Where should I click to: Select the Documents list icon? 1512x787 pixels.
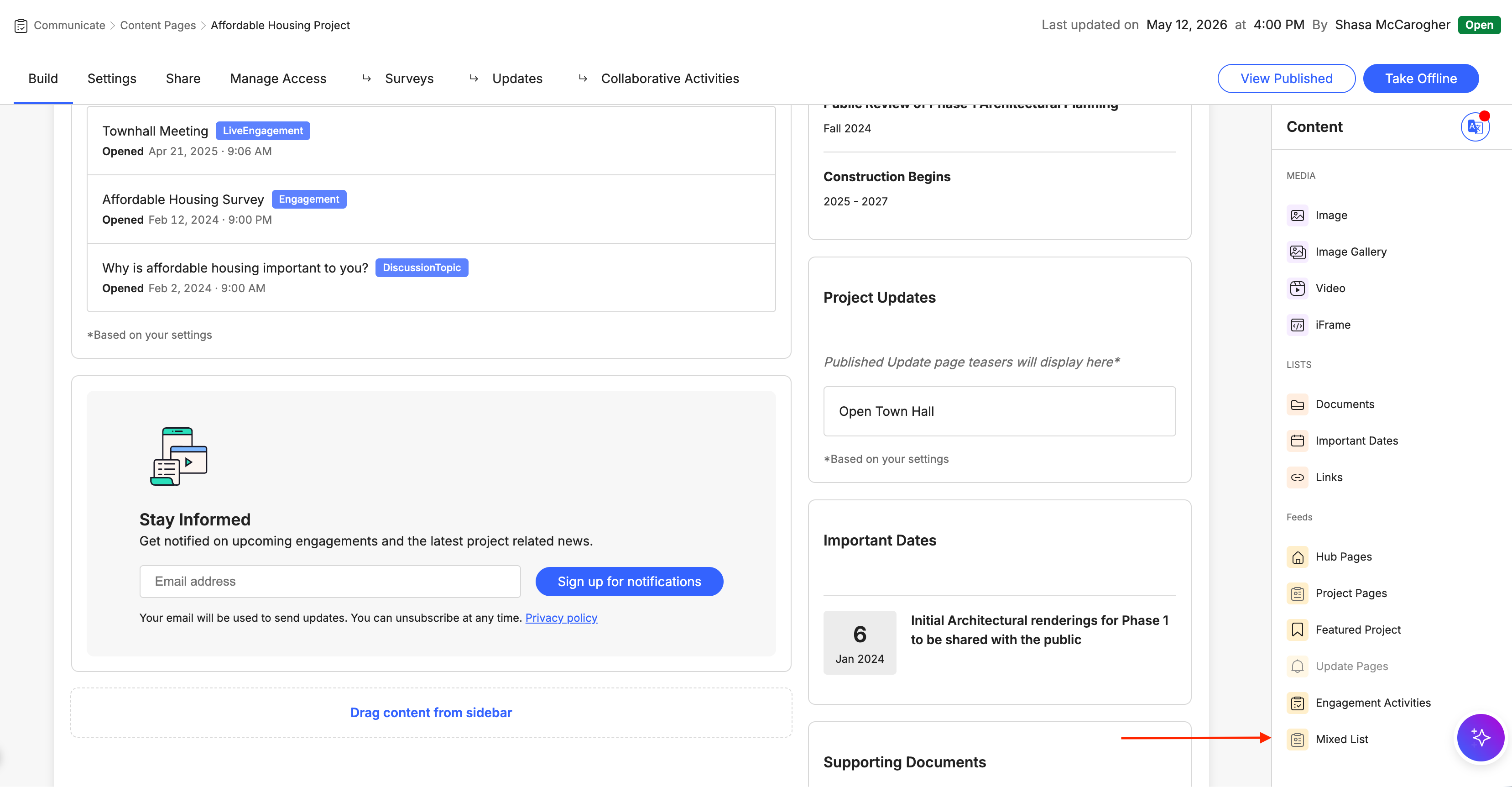point(1297,404)
